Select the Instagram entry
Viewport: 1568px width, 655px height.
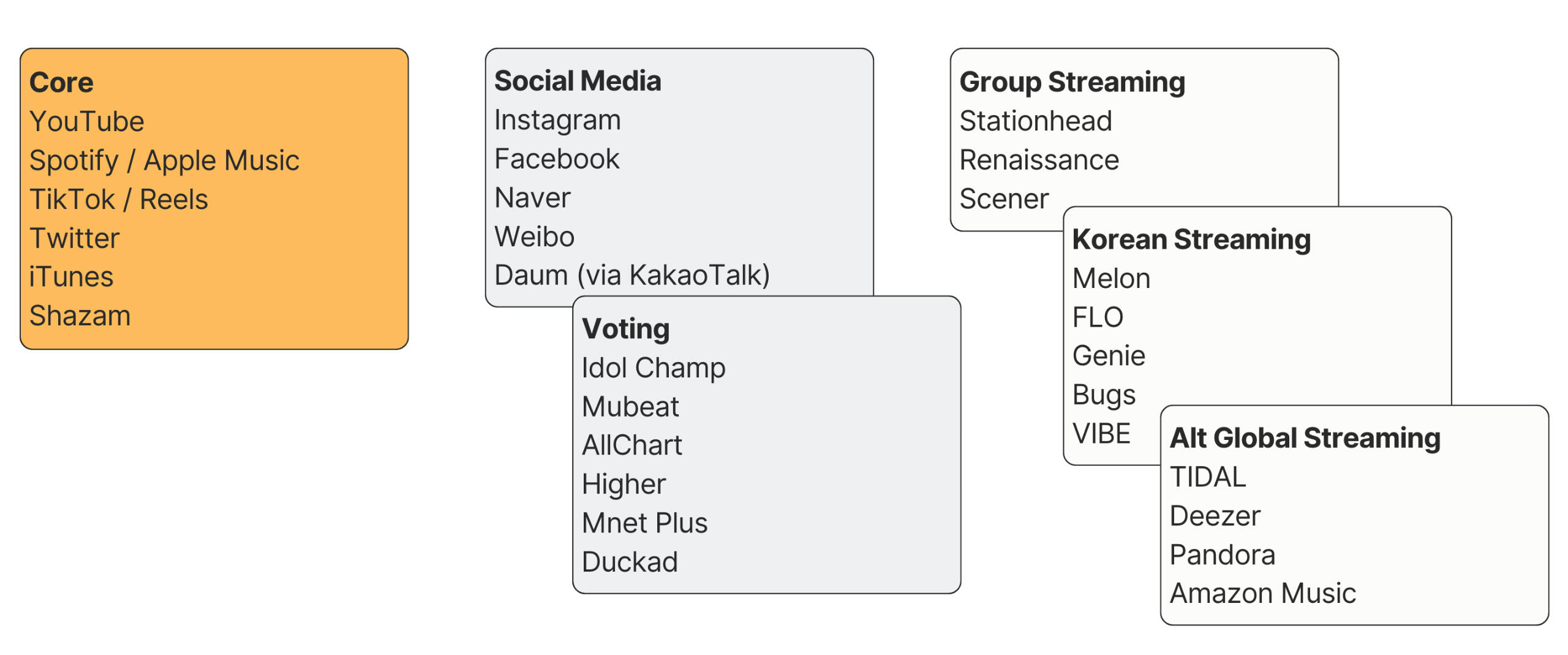(x=557, y=120)
